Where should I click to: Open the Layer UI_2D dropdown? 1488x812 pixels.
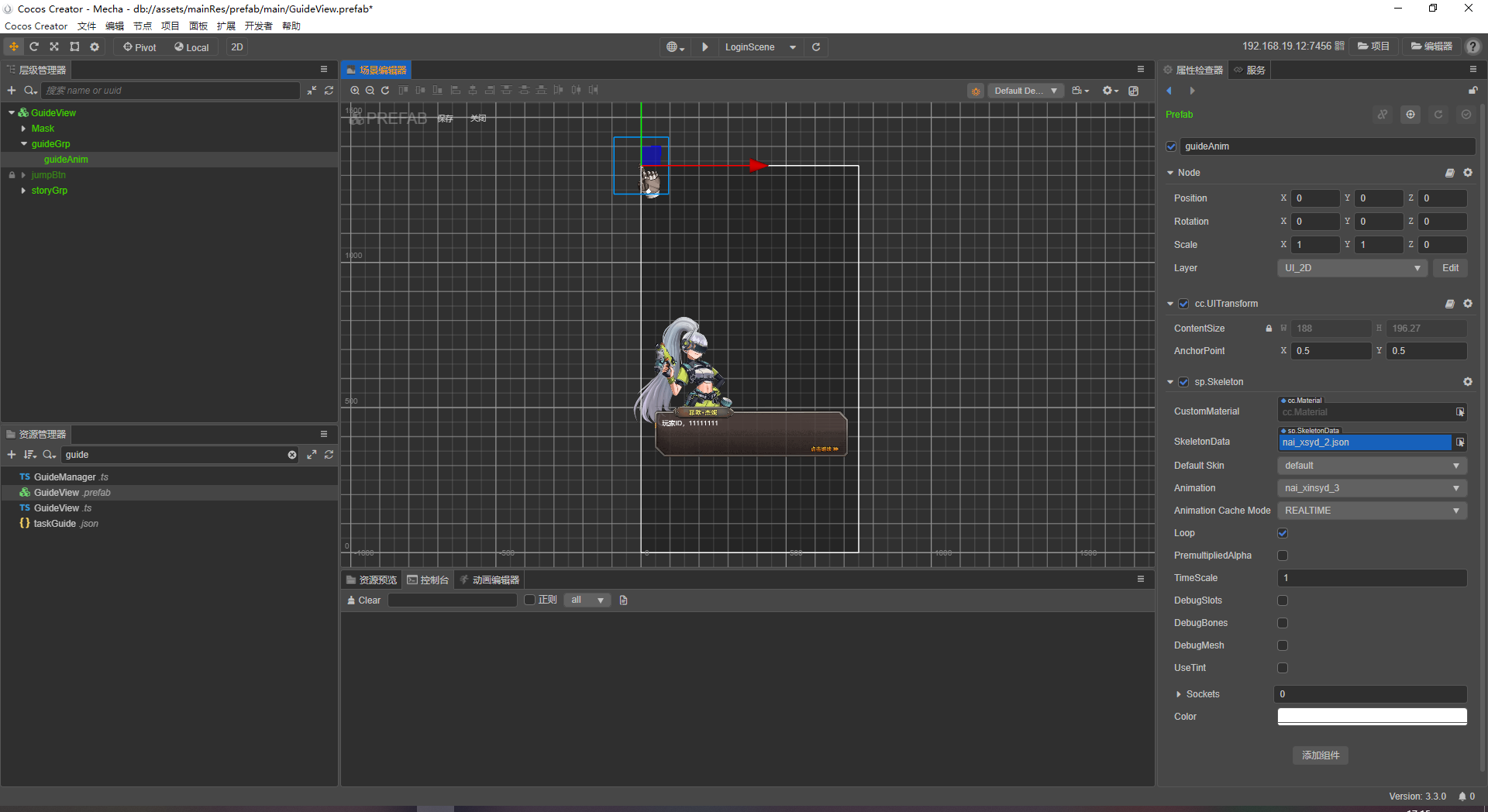(1351, 268)
